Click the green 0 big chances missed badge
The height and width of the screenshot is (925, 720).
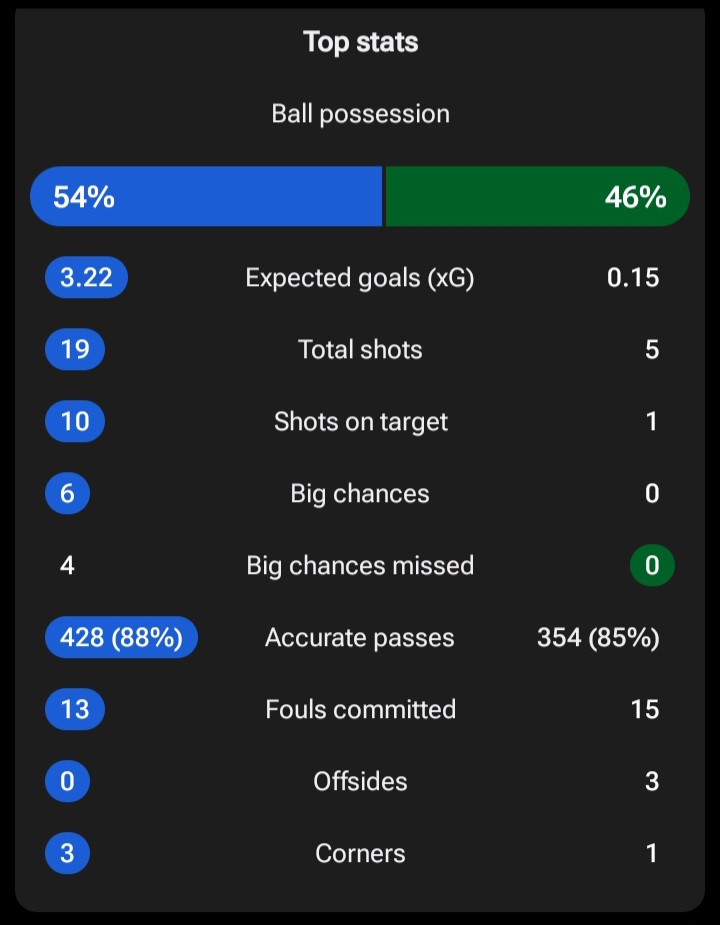point(652,566)
